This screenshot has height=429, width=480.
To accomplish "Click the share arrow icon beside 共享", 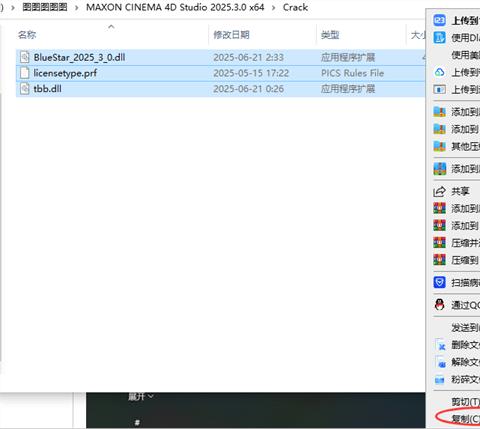I will point(439,191).
